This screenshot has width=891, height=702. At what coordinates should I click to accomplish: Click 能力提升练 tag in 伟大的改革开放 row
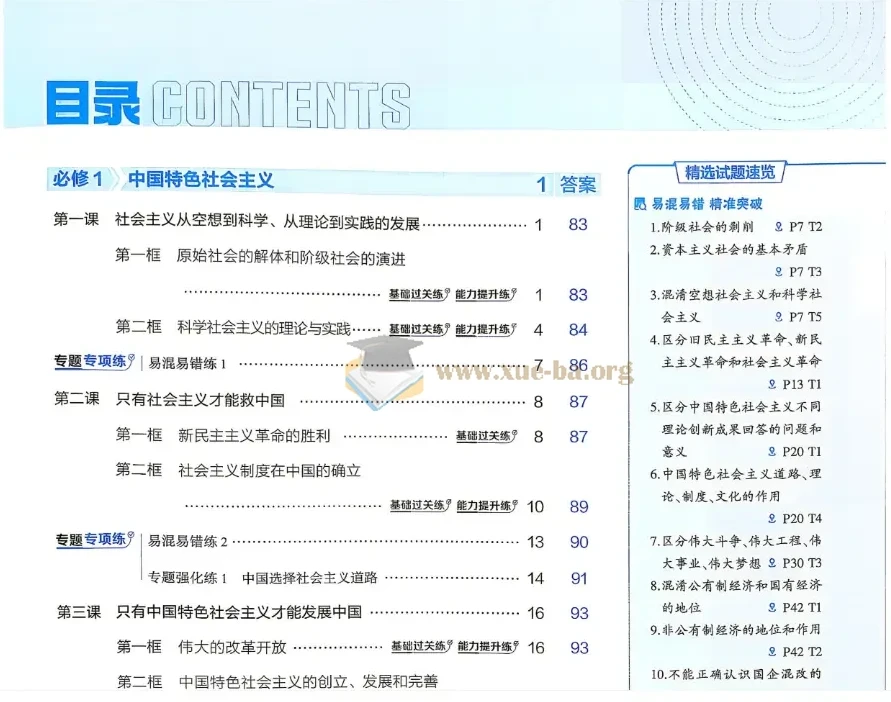click(x=488, y=646)
